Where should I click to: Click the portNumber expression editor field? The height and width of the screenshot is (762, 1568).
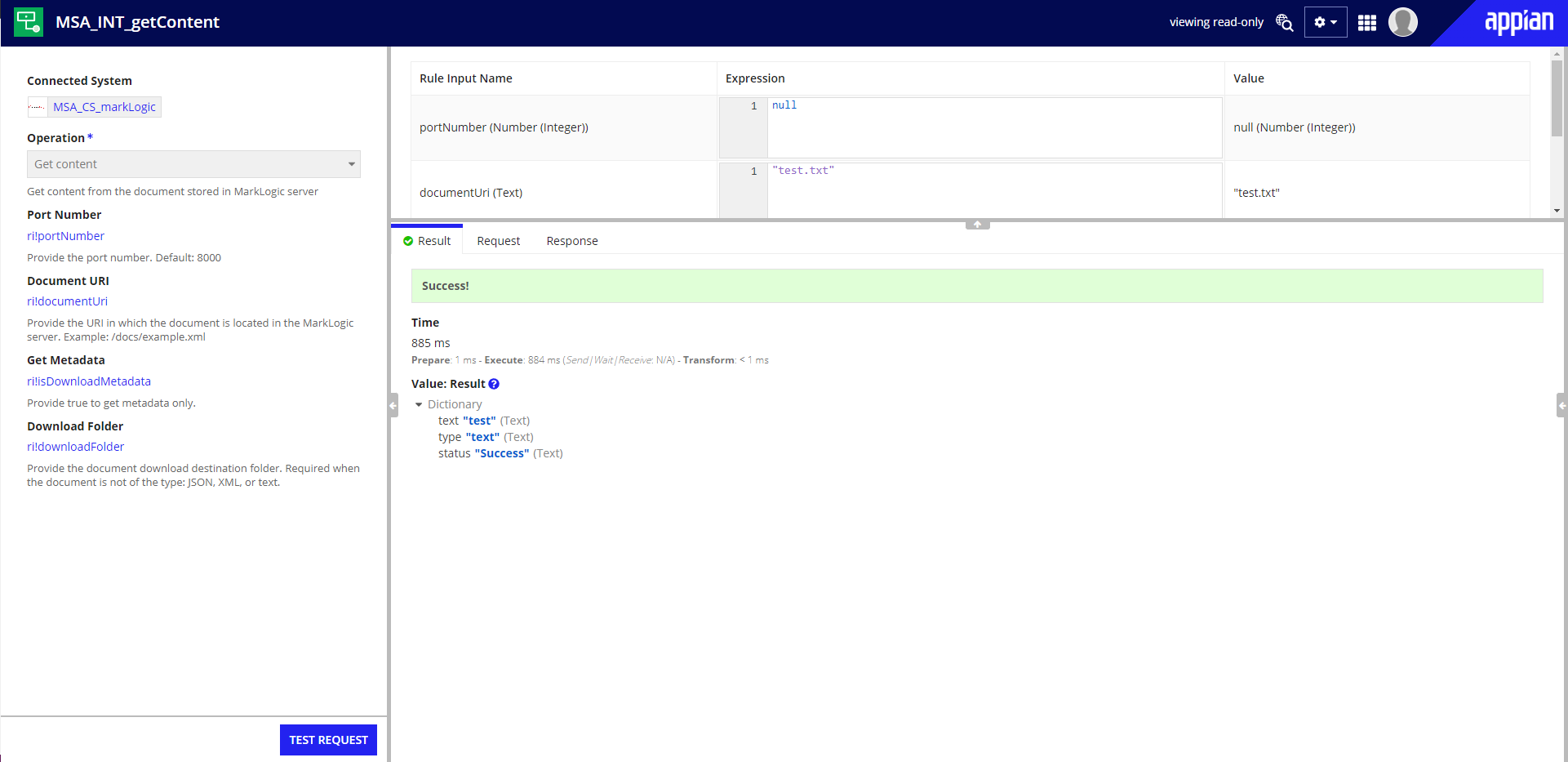coord(994,127)
